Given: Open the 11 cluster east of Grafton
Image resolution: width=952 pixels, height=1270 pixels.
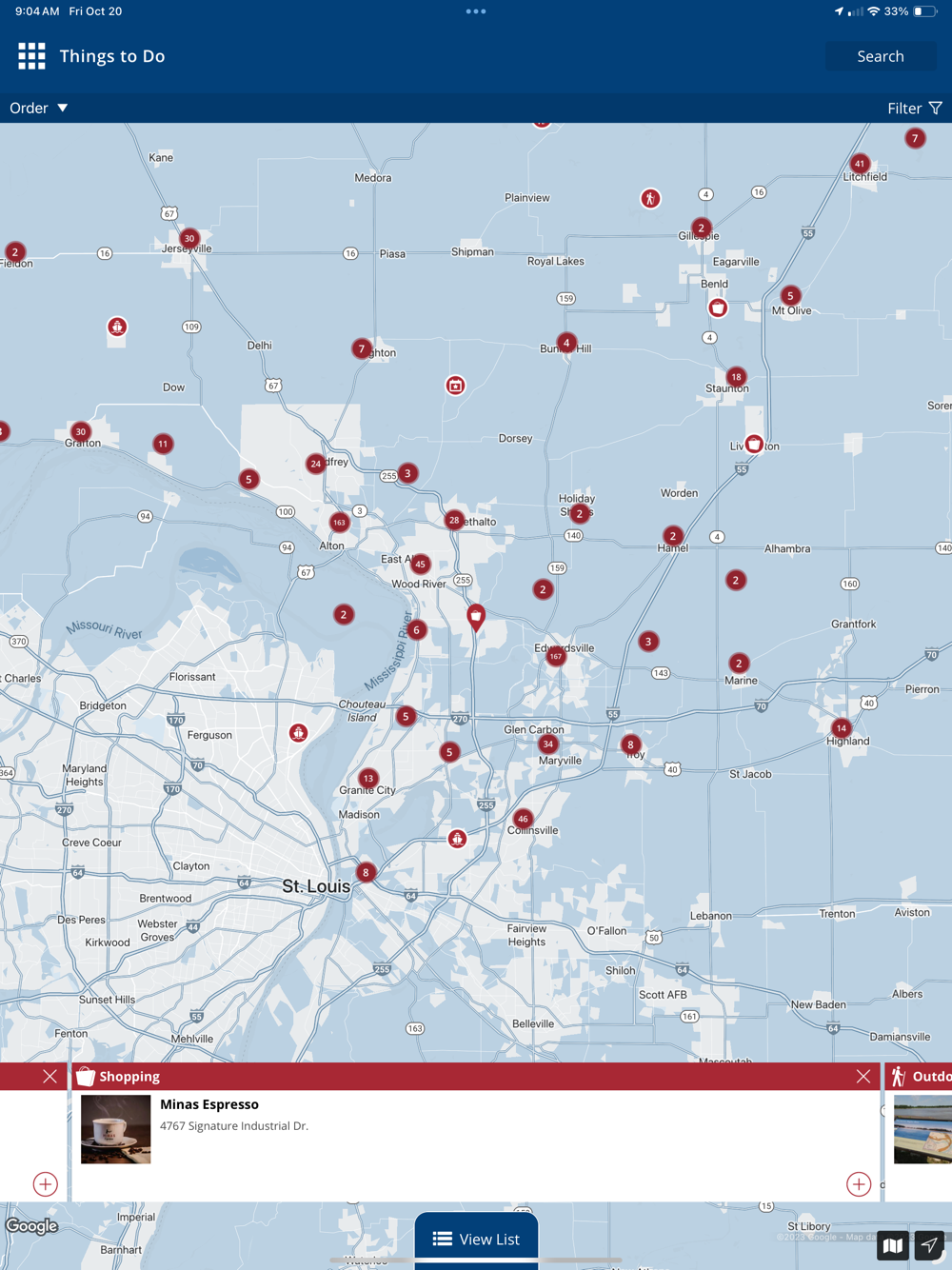Looking at the screenshot, I should pos(163,444).
